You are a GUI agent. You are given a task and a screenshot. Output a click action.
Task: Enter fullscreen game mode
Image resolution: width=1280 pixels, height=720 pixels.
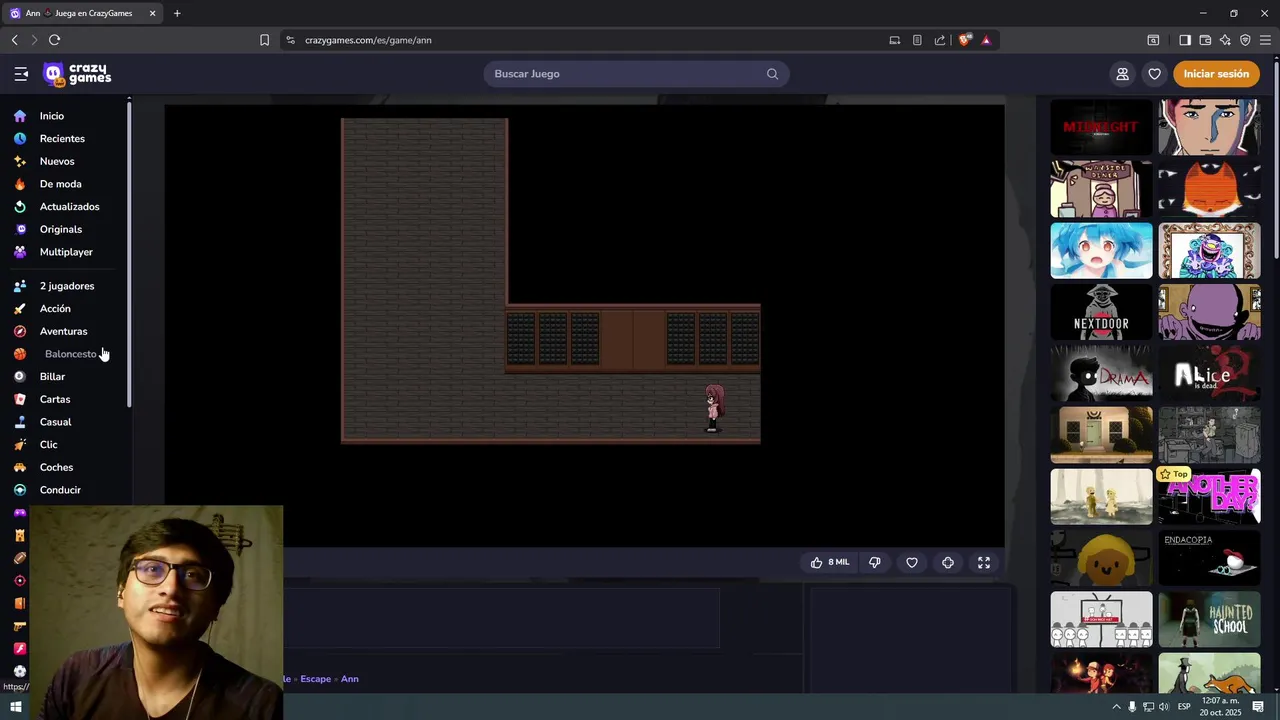click(x=984, y=563)
